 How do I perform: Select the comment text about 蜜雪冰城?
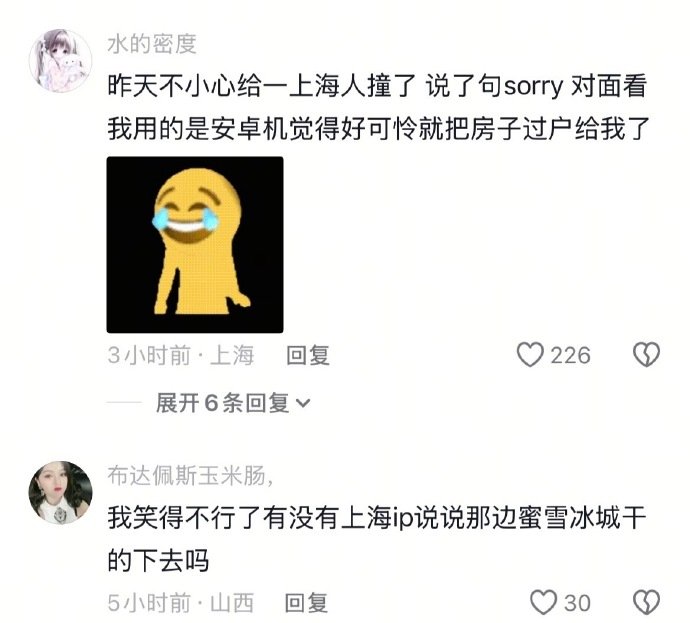coord(377,539)
